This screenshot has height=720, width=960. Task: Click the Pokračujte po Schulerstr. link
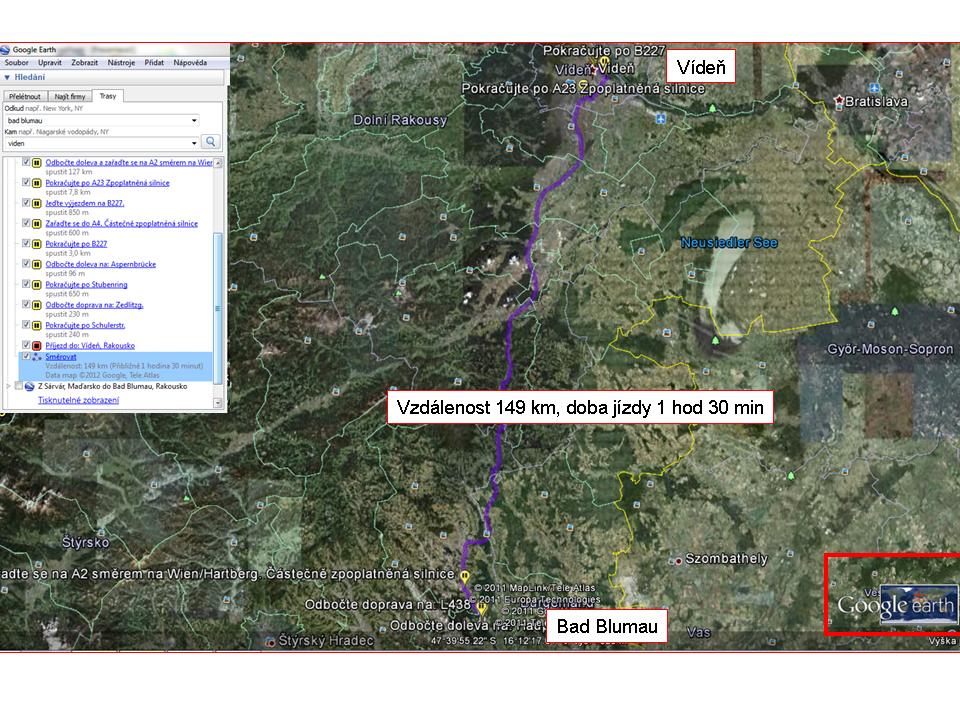click(85, 325)
